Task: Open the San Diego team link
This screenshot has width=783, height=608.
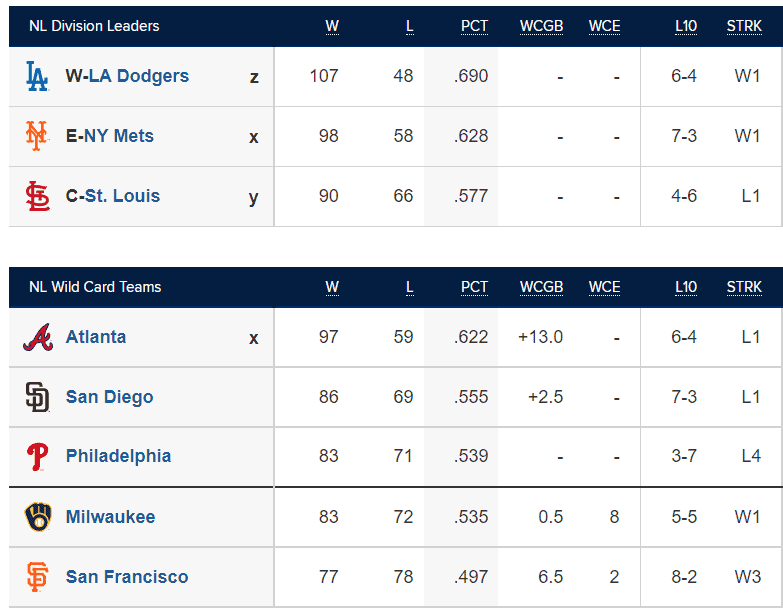Action: click(109, 397)
